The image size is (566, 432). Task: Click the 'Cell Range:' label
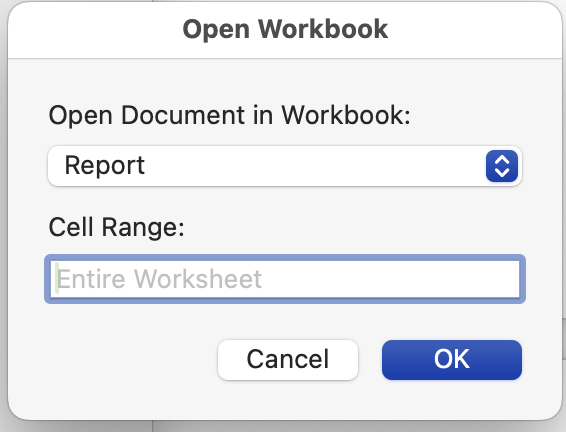(x=117, y=227)
